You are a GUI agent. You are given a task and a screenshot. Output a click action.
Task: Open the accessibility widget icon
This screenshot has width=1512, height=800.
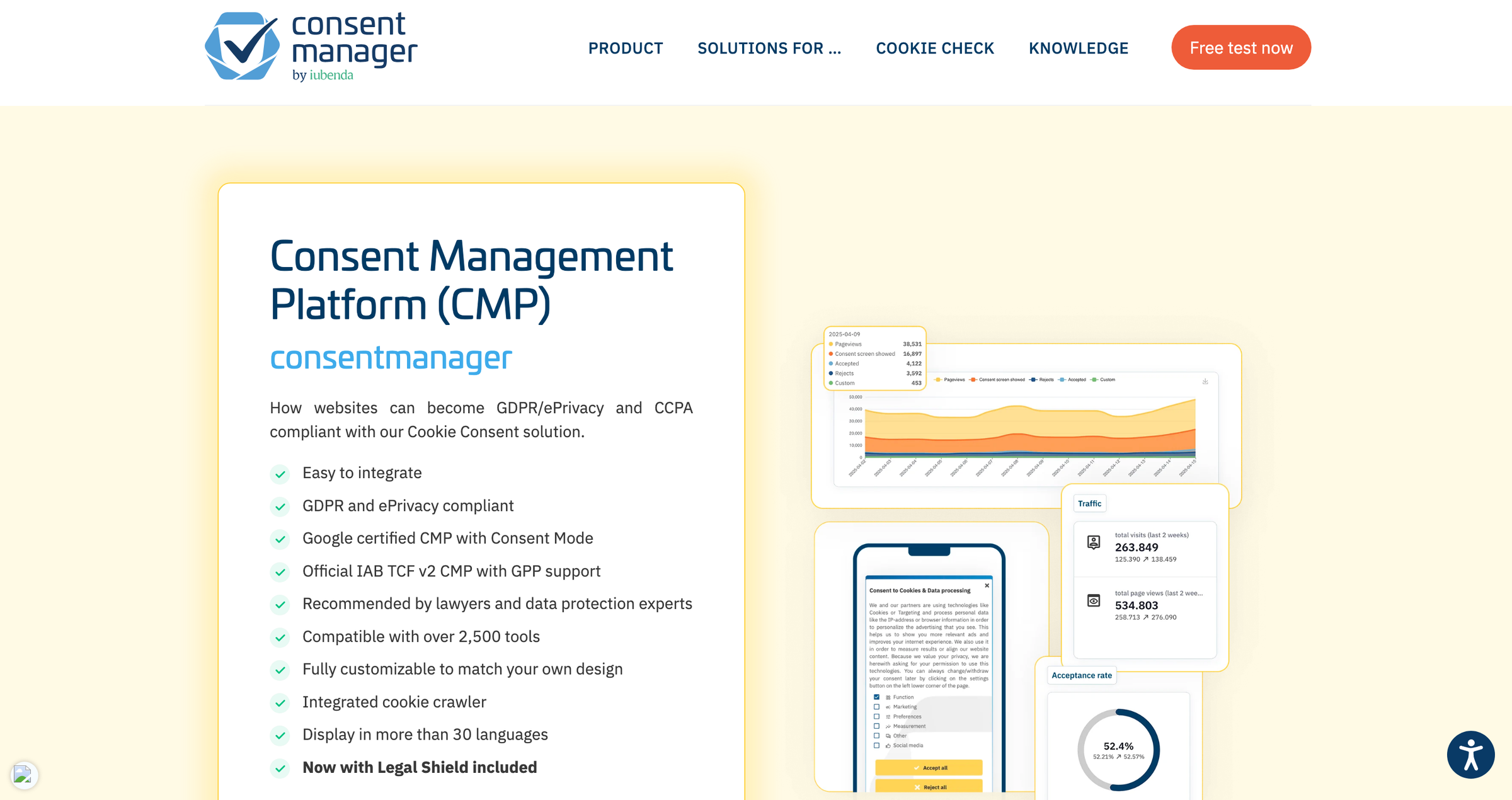1470,755
